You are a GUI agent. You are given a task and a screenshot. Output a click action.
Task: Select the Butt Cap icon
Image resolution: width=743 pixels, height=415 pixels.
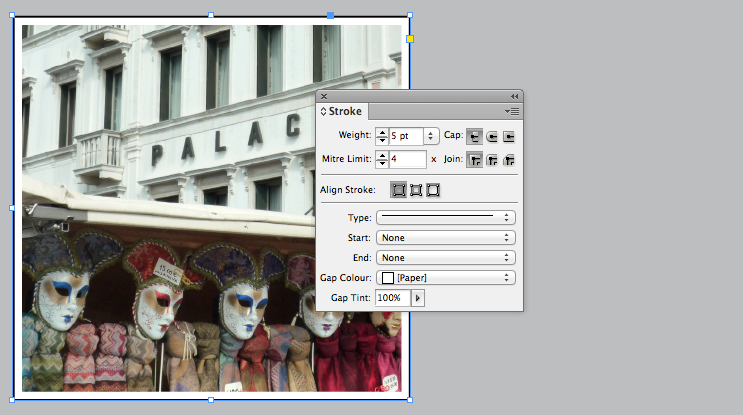pyautogui.click(x=474, y=136)
